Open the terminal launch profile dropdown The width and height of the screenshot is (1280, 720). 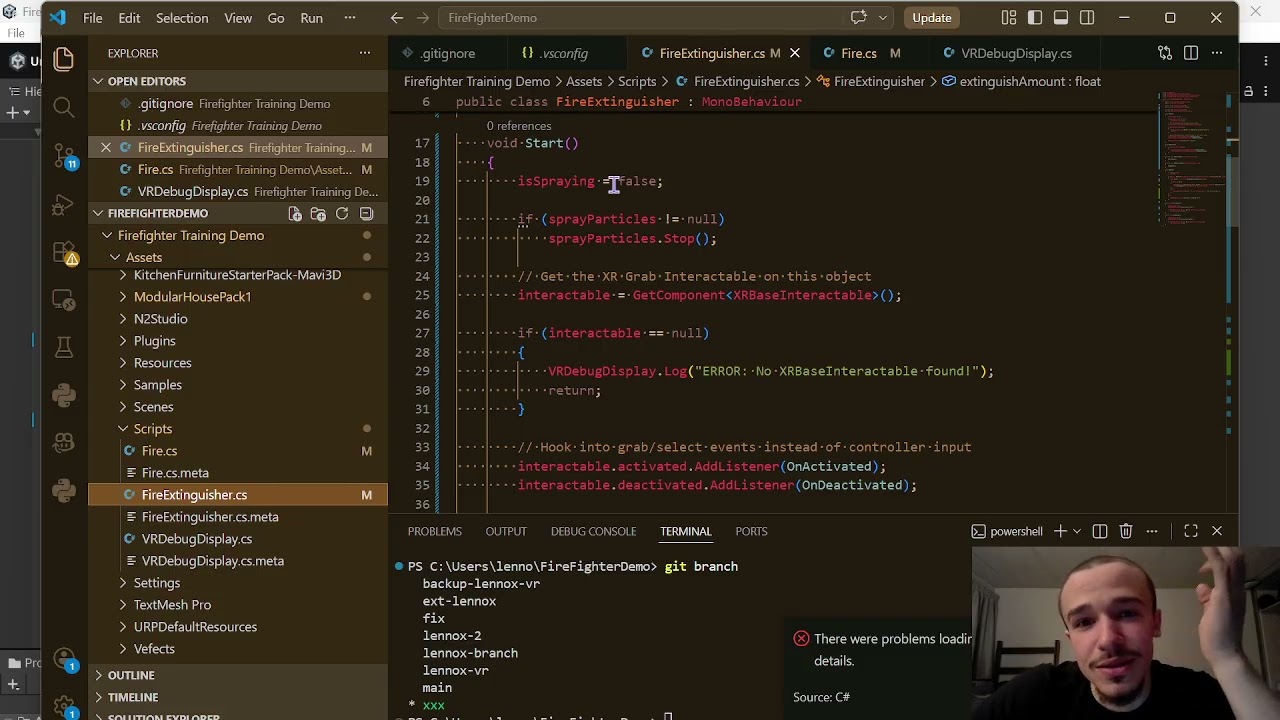coord(1077,531)
